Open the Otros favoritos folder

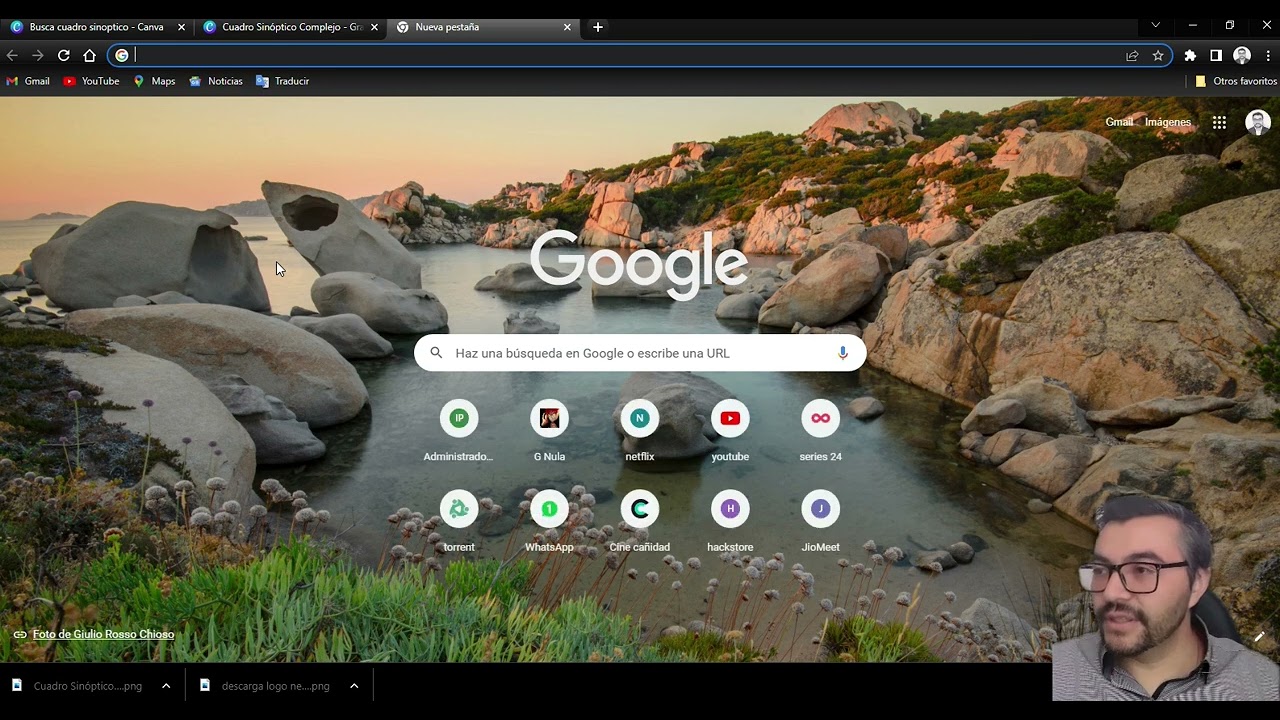(x=1236, y=81)
